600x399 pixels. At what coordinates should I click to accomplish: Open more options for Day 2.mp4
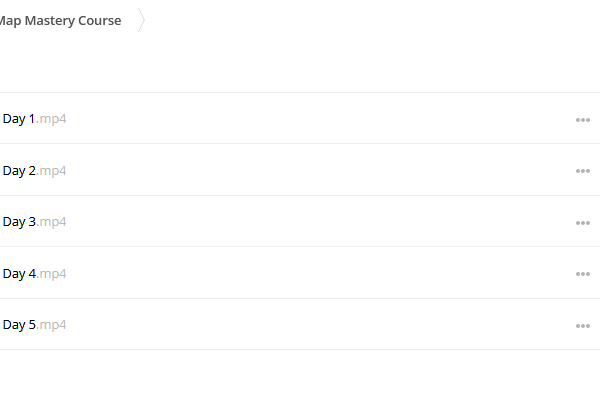[582, 171]
